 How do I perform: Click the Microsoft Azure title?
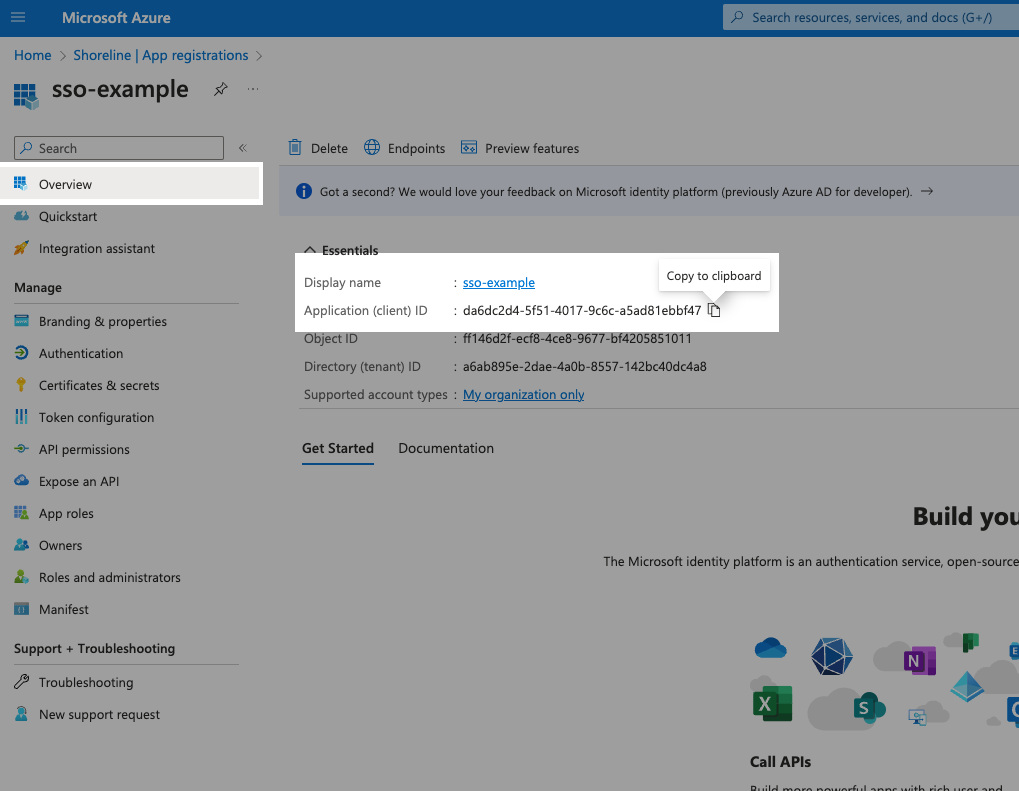[x=116, y=18]
